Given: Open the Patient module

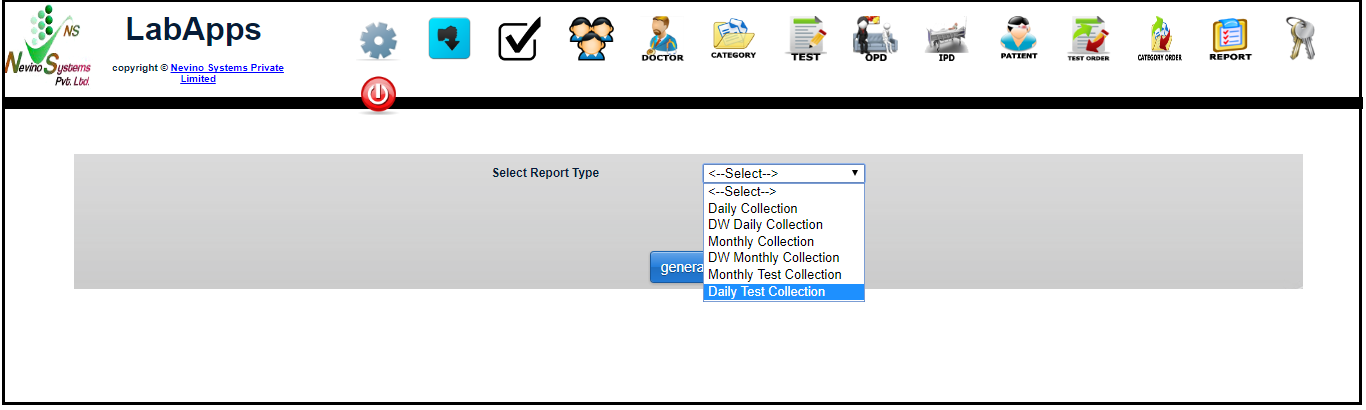Looking at the screenshot, I should [1018, 40].
